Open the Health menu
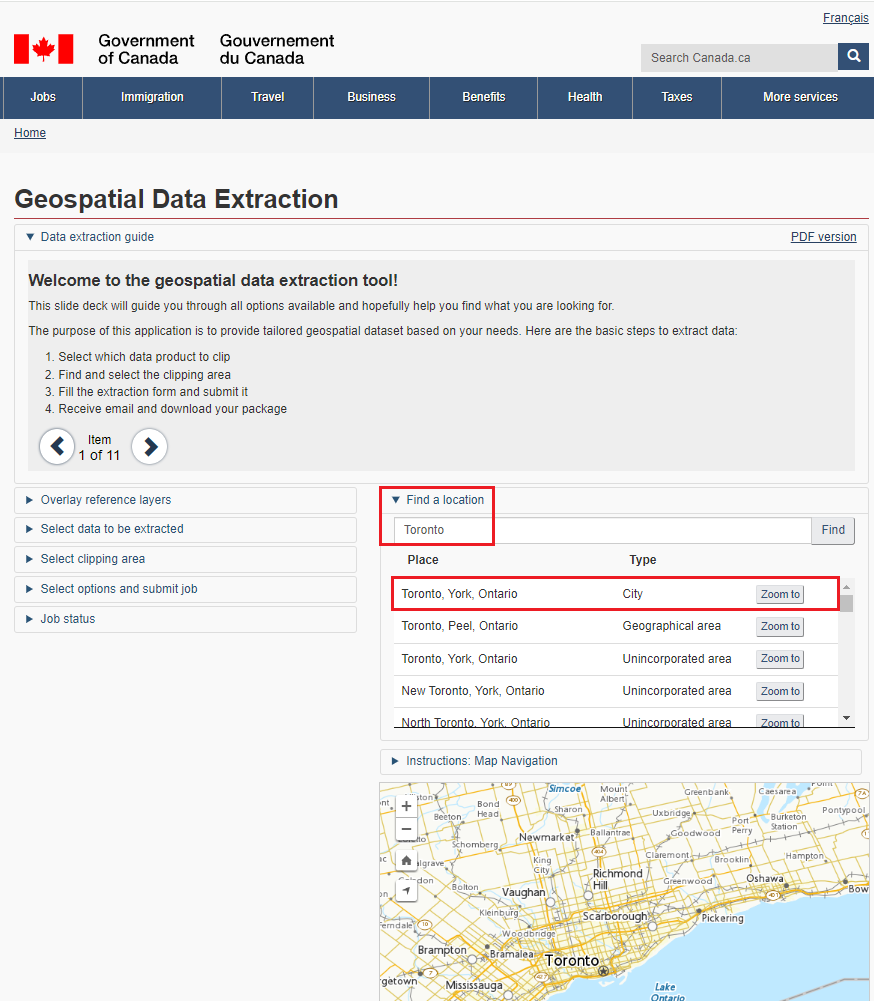 click(585, 97)
